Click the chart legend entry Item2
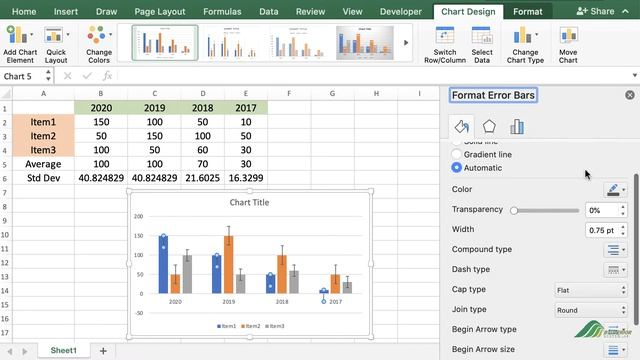This screenshot has height=360, width=640. 251,326
